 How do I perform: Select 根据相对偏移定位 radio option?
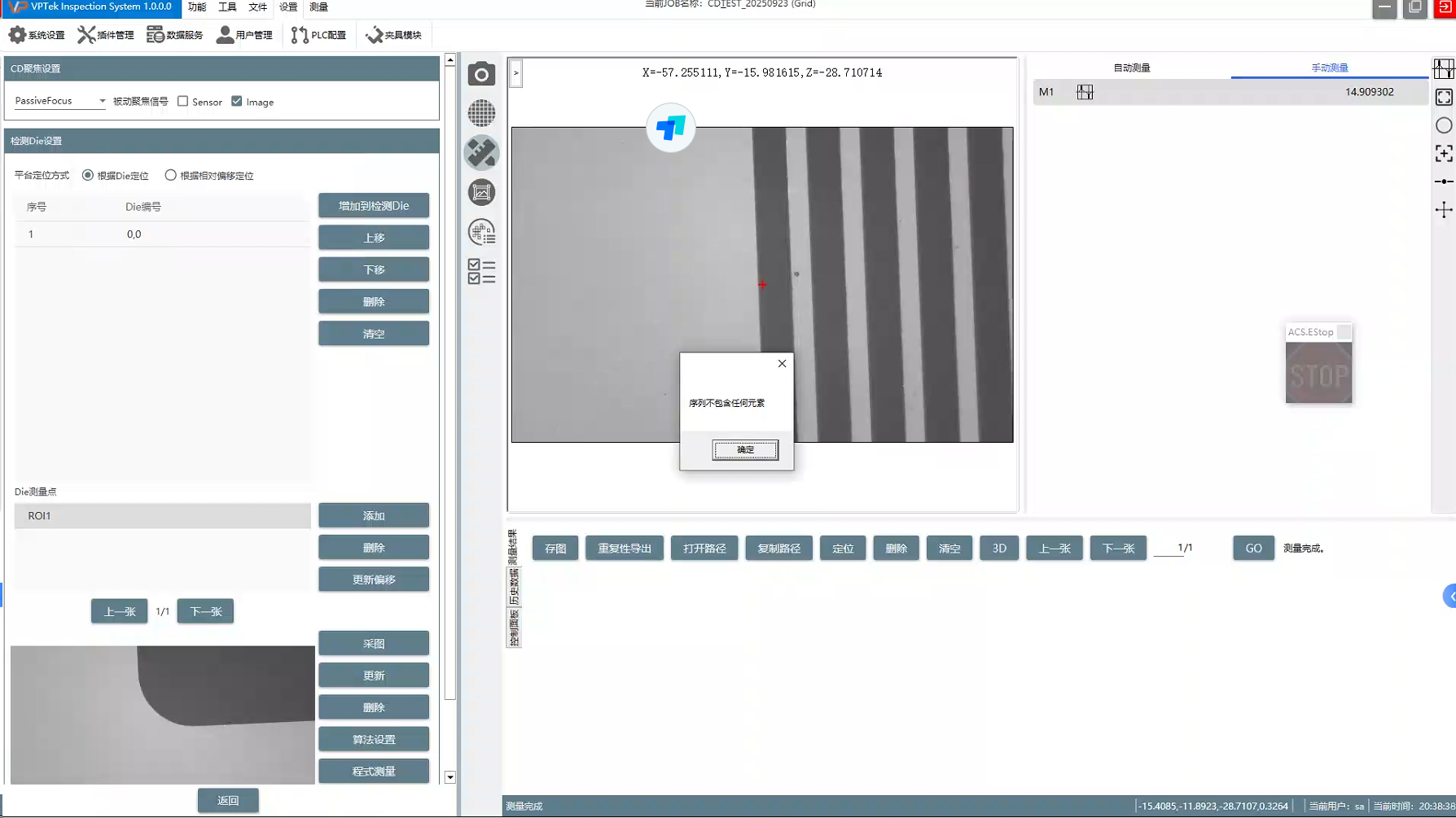pos(170,176)
